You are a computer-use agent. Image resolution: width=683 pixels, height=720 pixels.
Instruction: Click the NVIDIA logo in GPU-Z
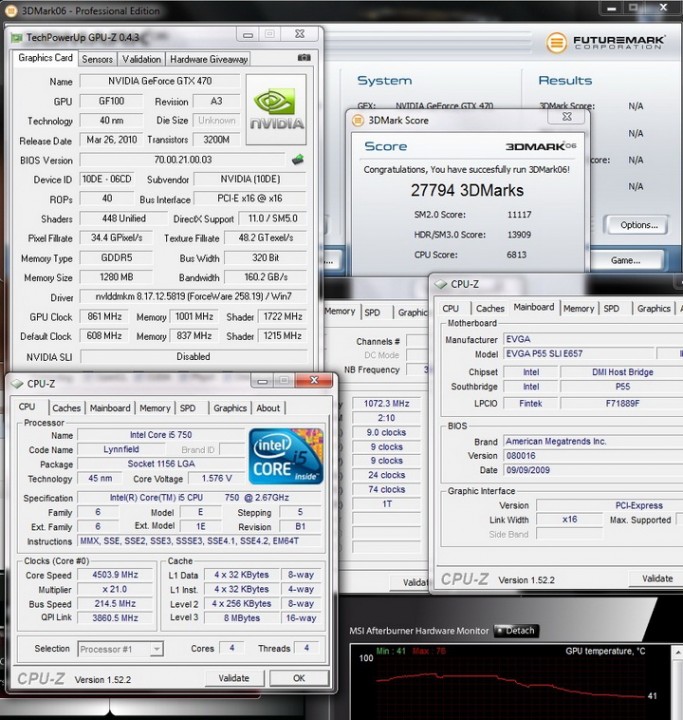(x=276, y=110)
